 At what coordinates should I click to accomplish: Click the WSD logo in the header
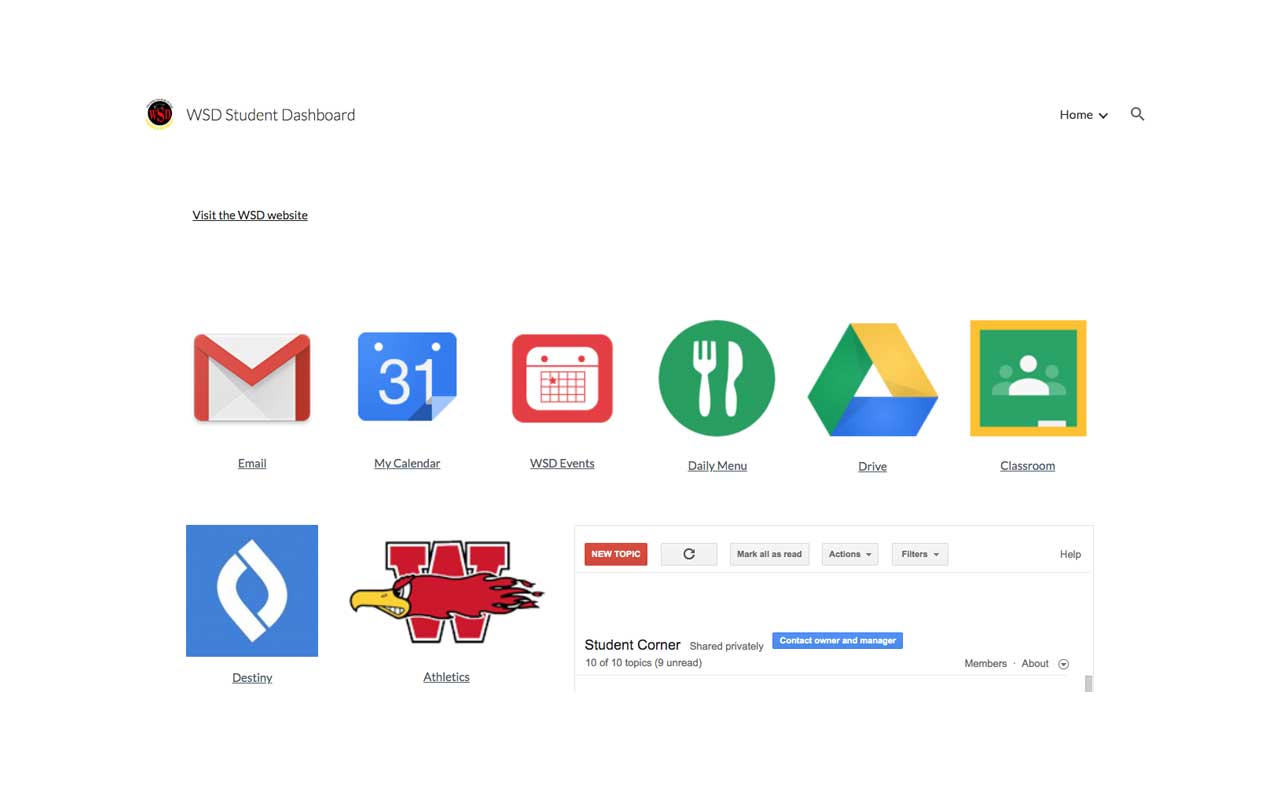coord(159,114)
